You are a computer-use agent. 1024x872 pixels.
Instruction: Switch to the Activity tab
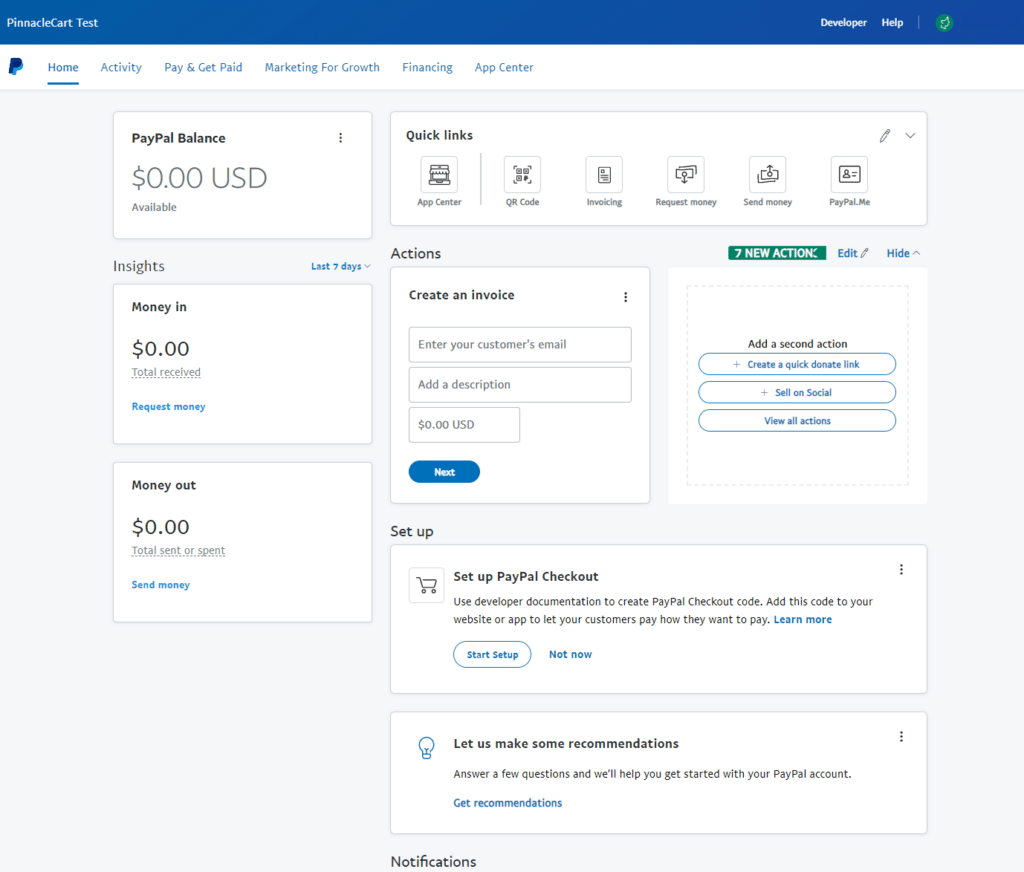pyautogui.click(x=121, y=68)
